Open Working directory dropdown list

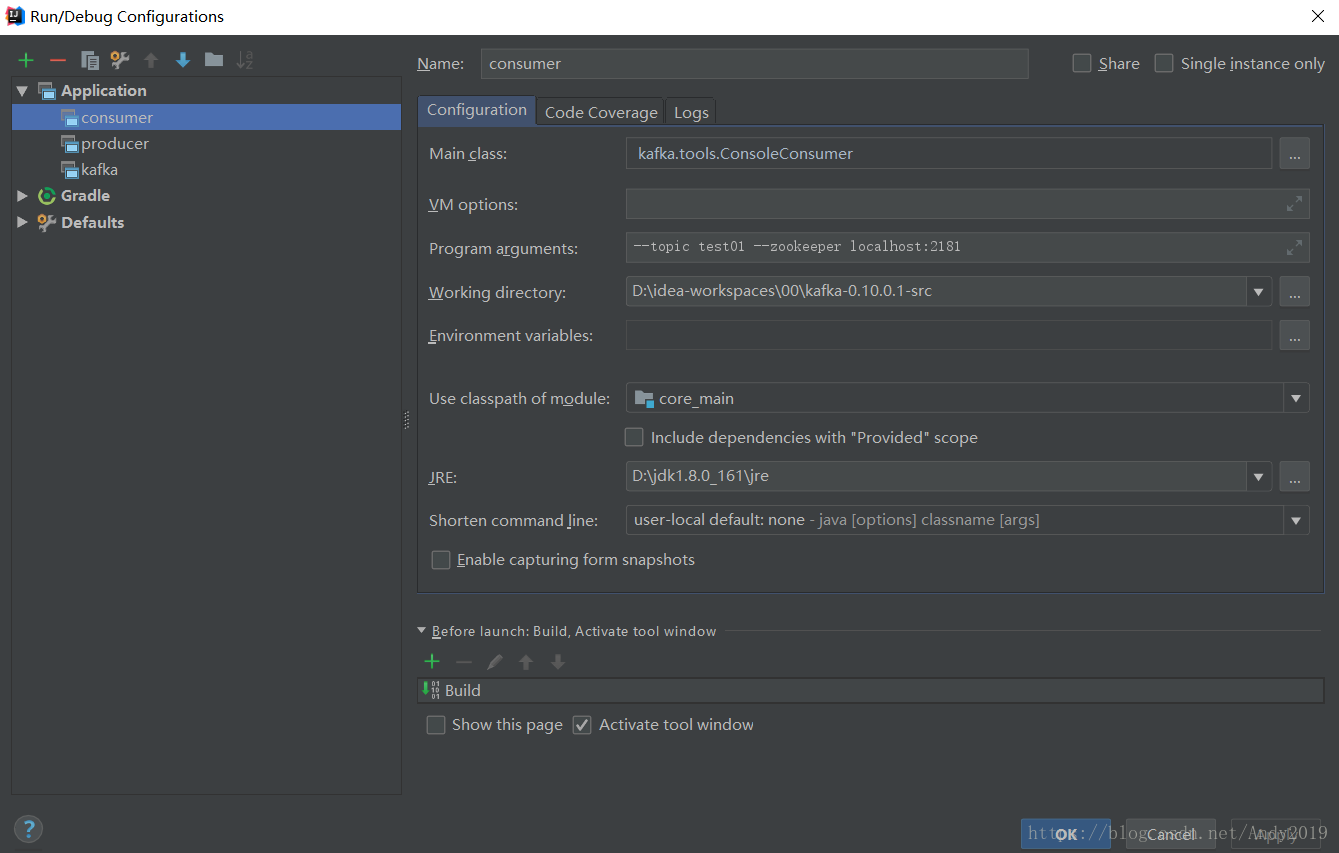1259,292
